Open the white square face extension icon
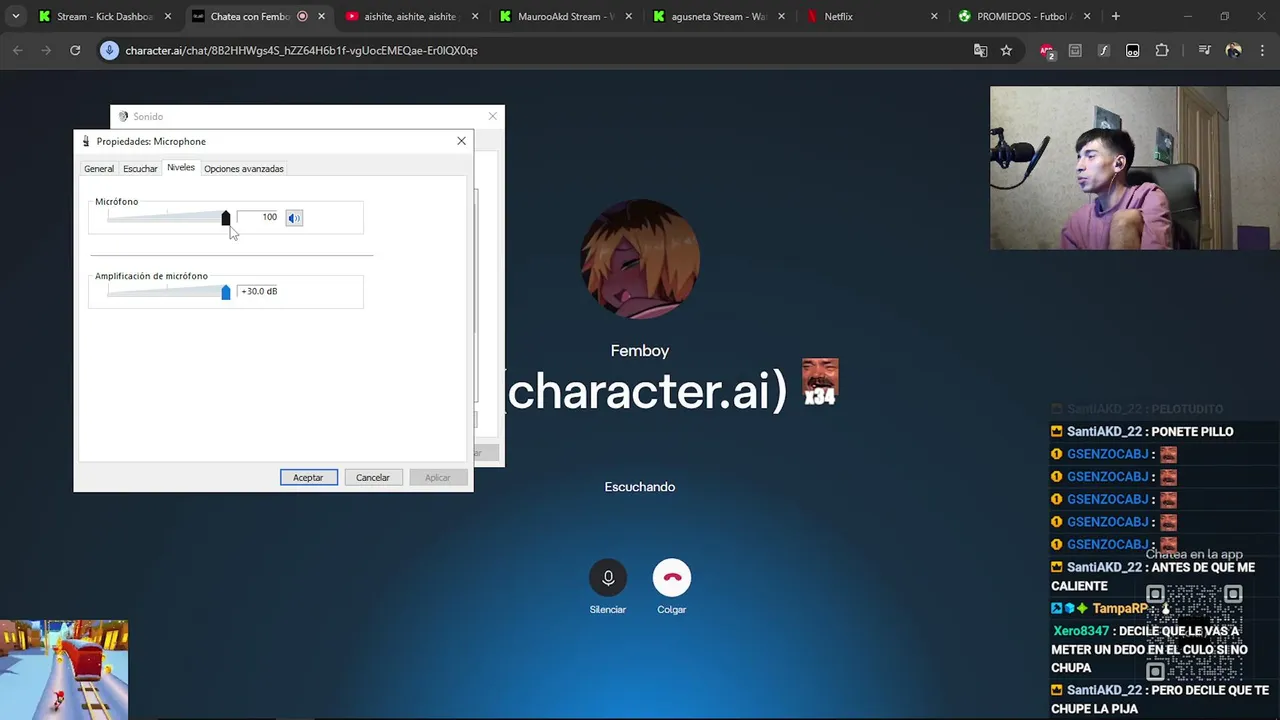 click(1133, 50)
